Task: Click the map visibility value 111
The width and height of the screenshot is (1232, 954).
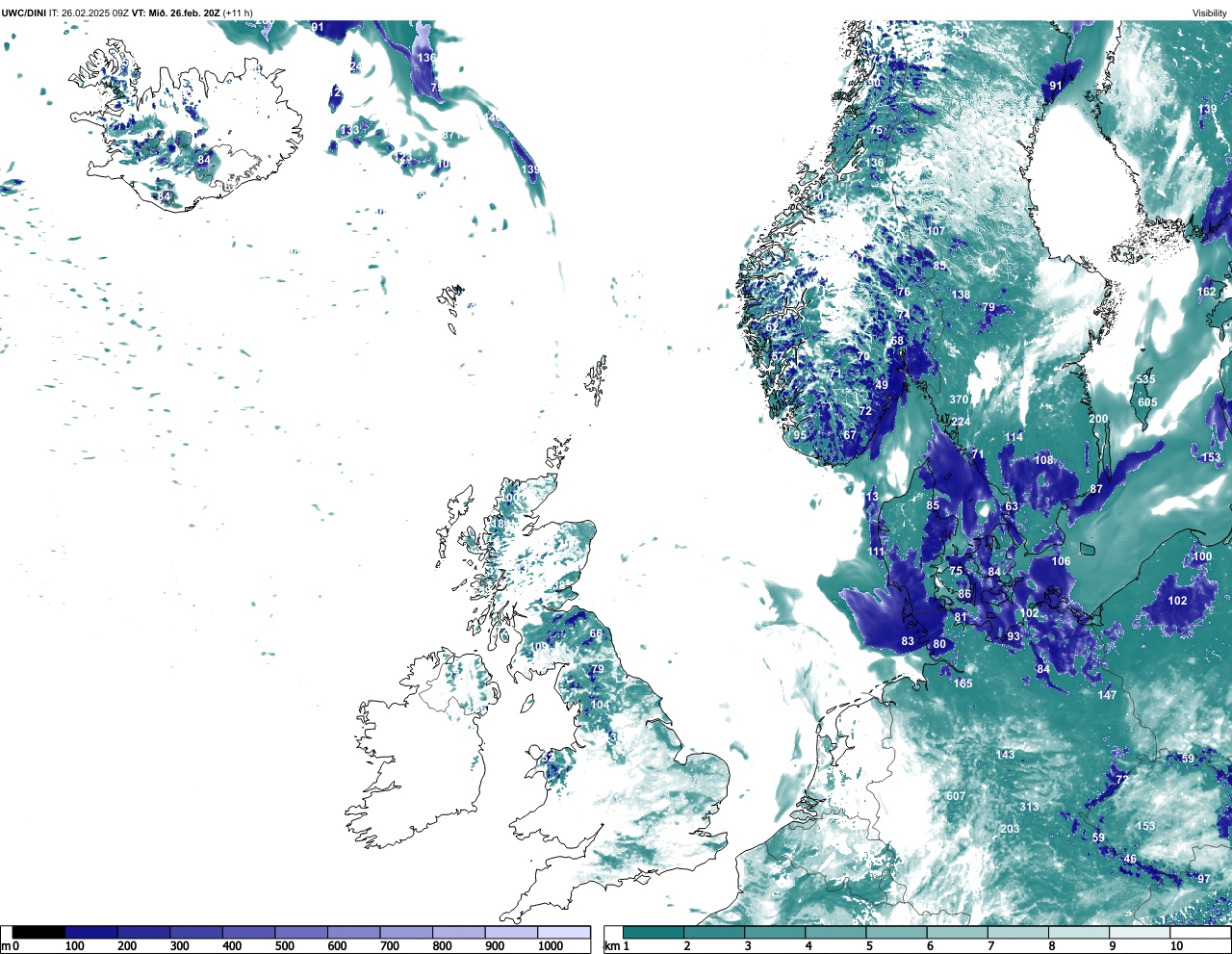Action: [x=876, y=552]
